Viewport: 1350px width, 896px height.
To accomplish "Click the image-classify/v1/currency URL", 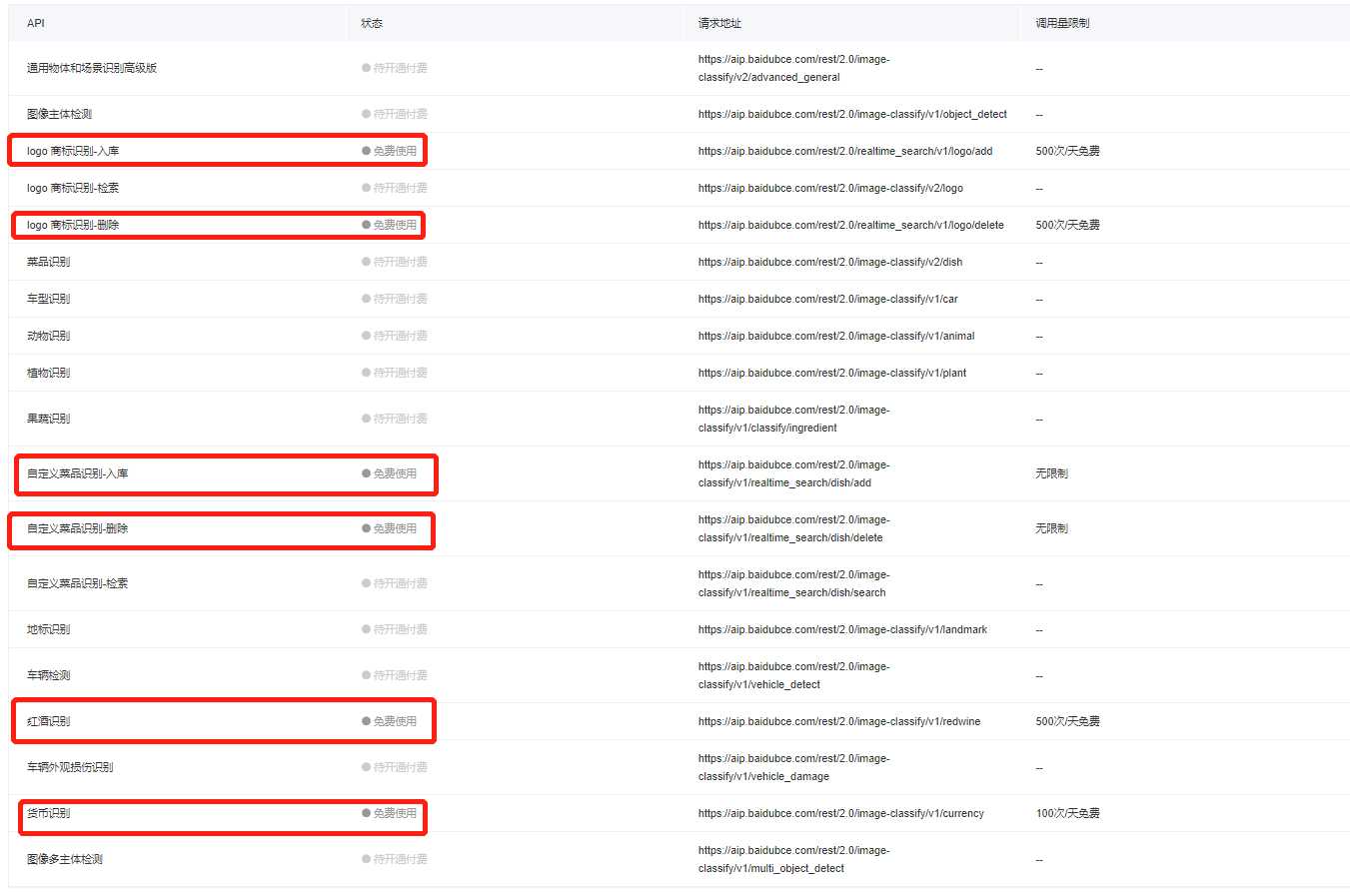I will pyautogui.click(x=841, y=813).
